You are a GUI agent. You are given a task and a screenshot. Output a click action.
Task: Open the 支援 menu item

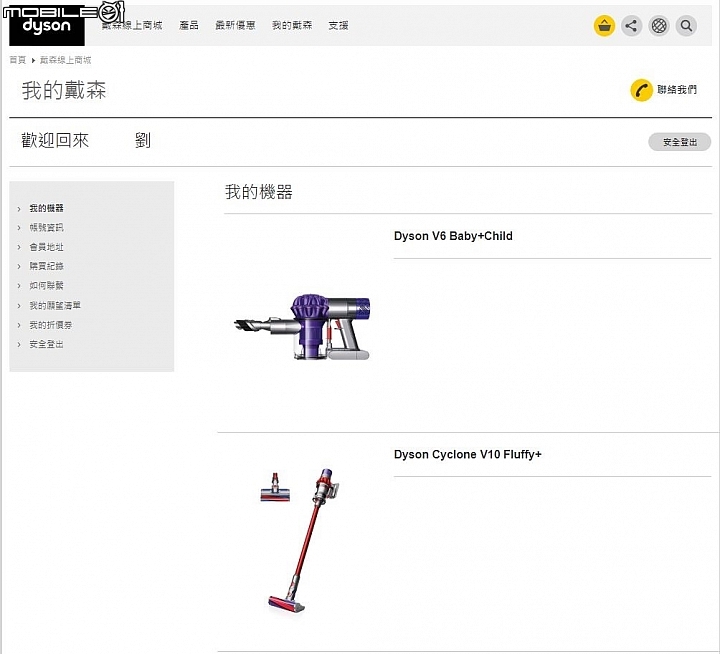338,25
